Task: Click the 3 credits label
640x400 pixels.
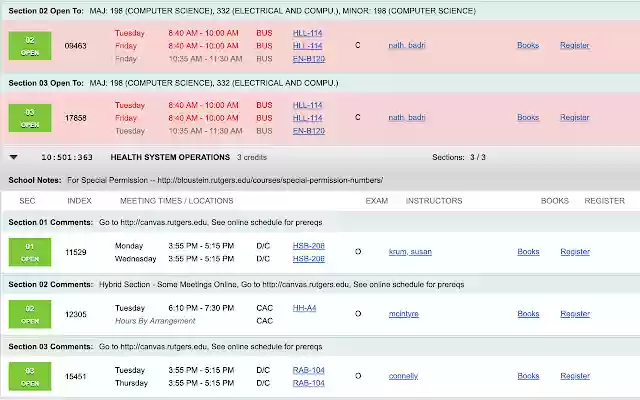Action: tap(252, 157)
